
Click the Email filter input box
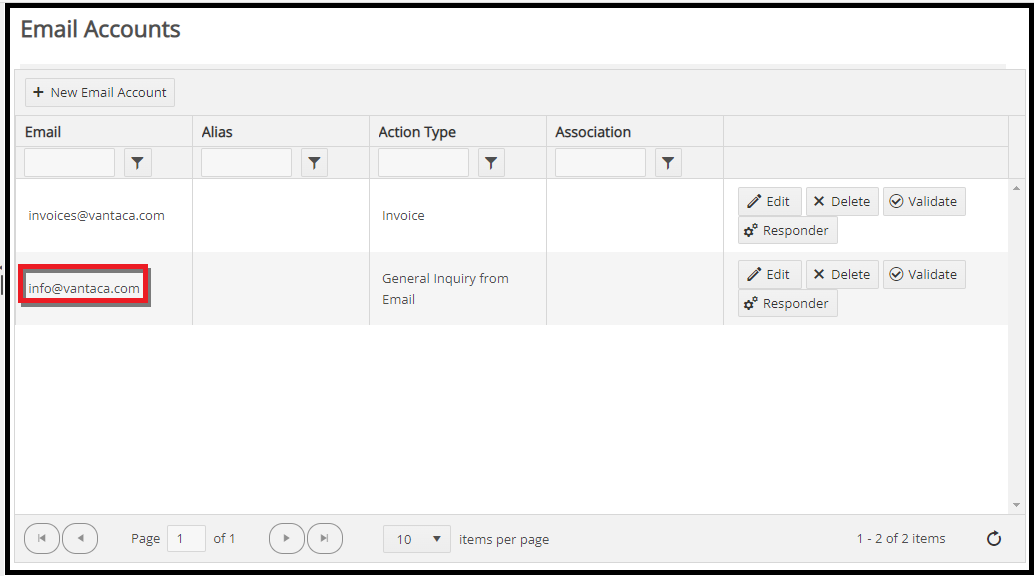[x=69, y=162]
